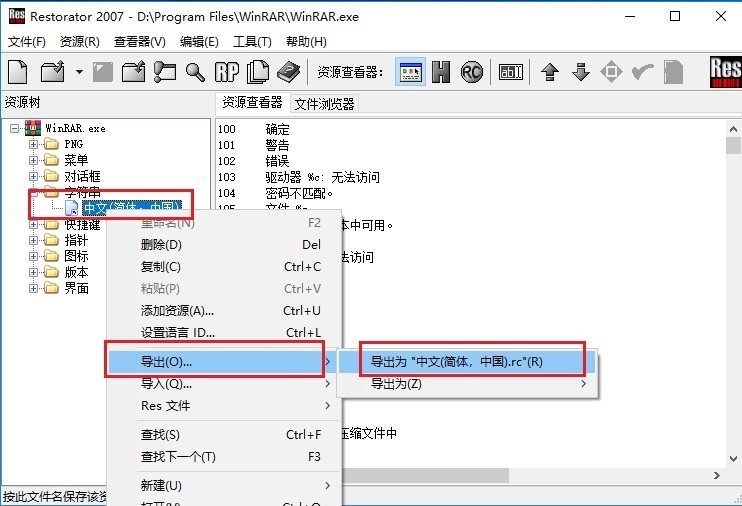Click the Restorator title bar app icon

[17, 16]
